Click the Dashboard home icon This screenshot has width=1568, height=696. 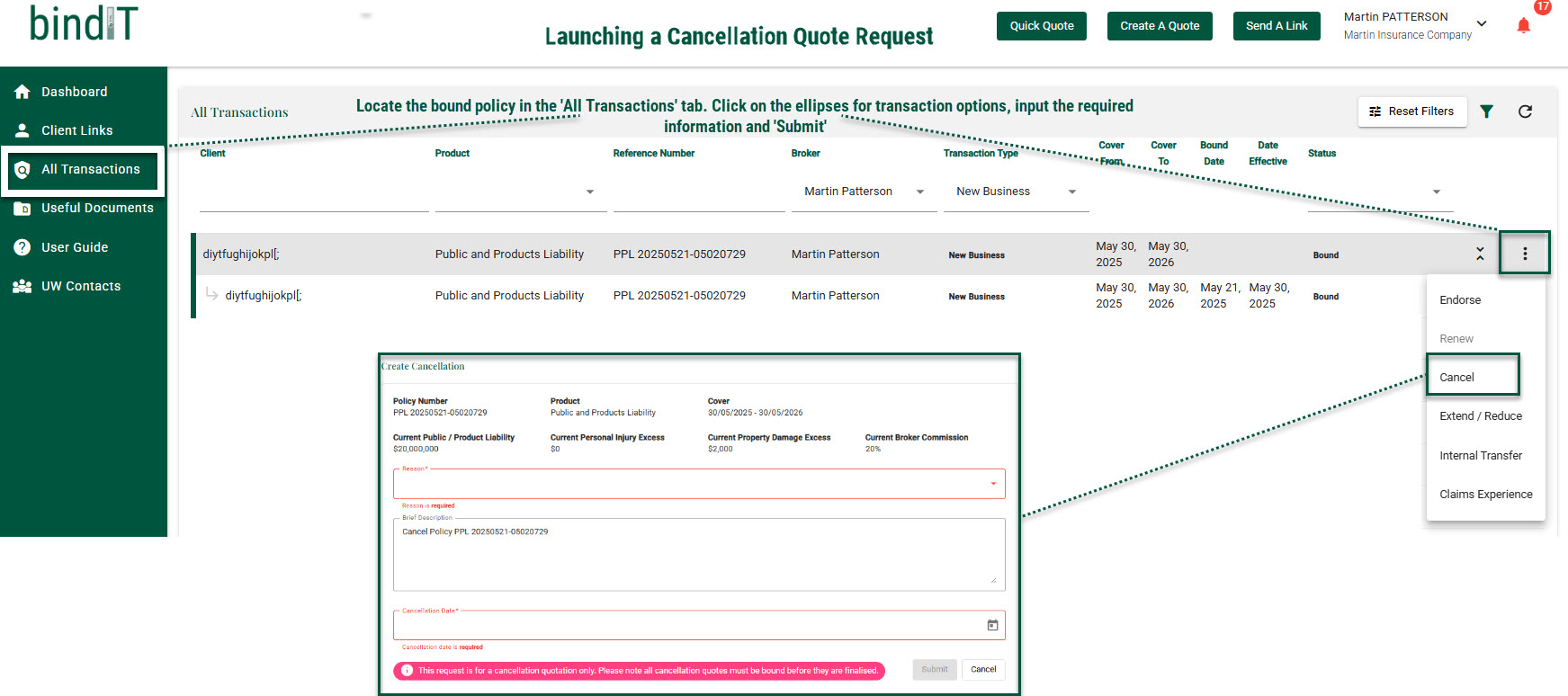point(22,92)
